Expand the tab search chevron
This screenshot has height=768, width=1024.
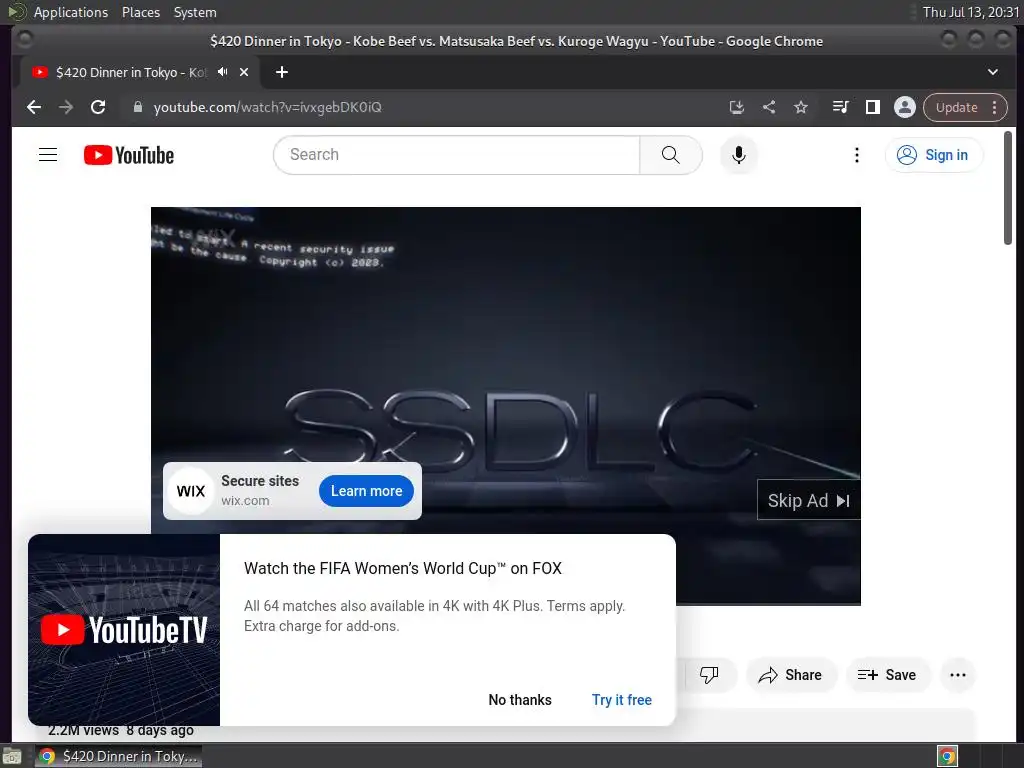coord(993,72)
